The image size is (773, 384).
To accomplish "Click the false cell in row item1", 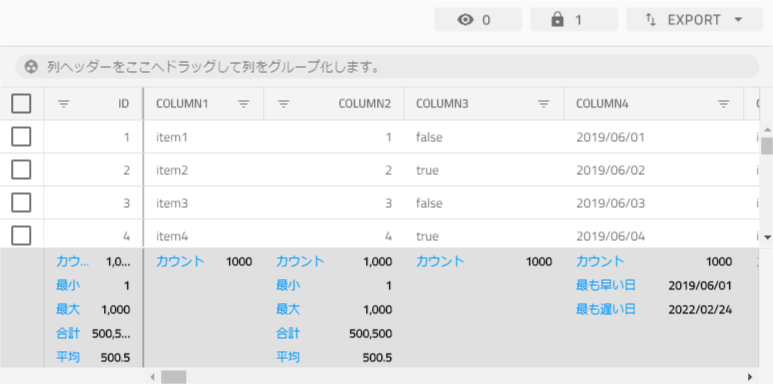I will coord(429,137).
